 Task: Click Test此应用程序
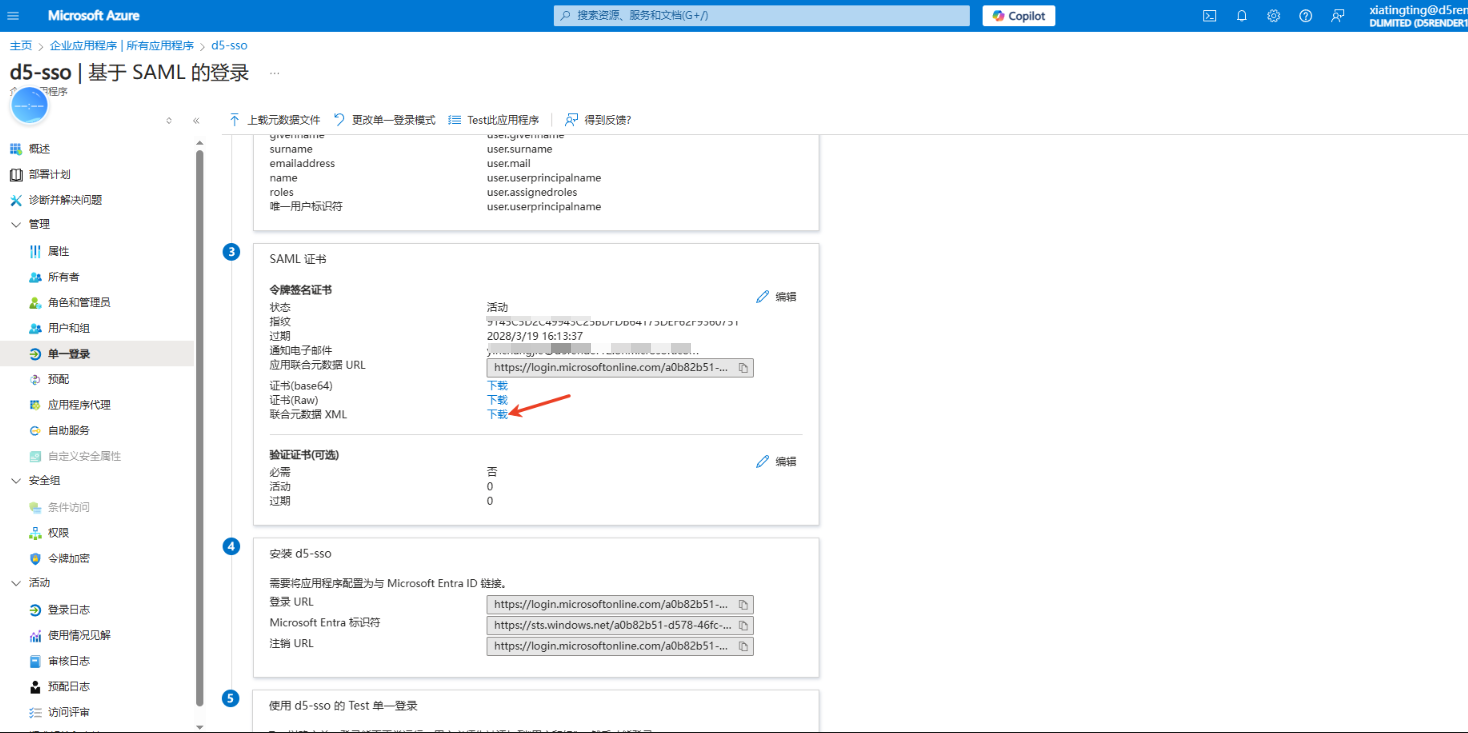point(493,120)
